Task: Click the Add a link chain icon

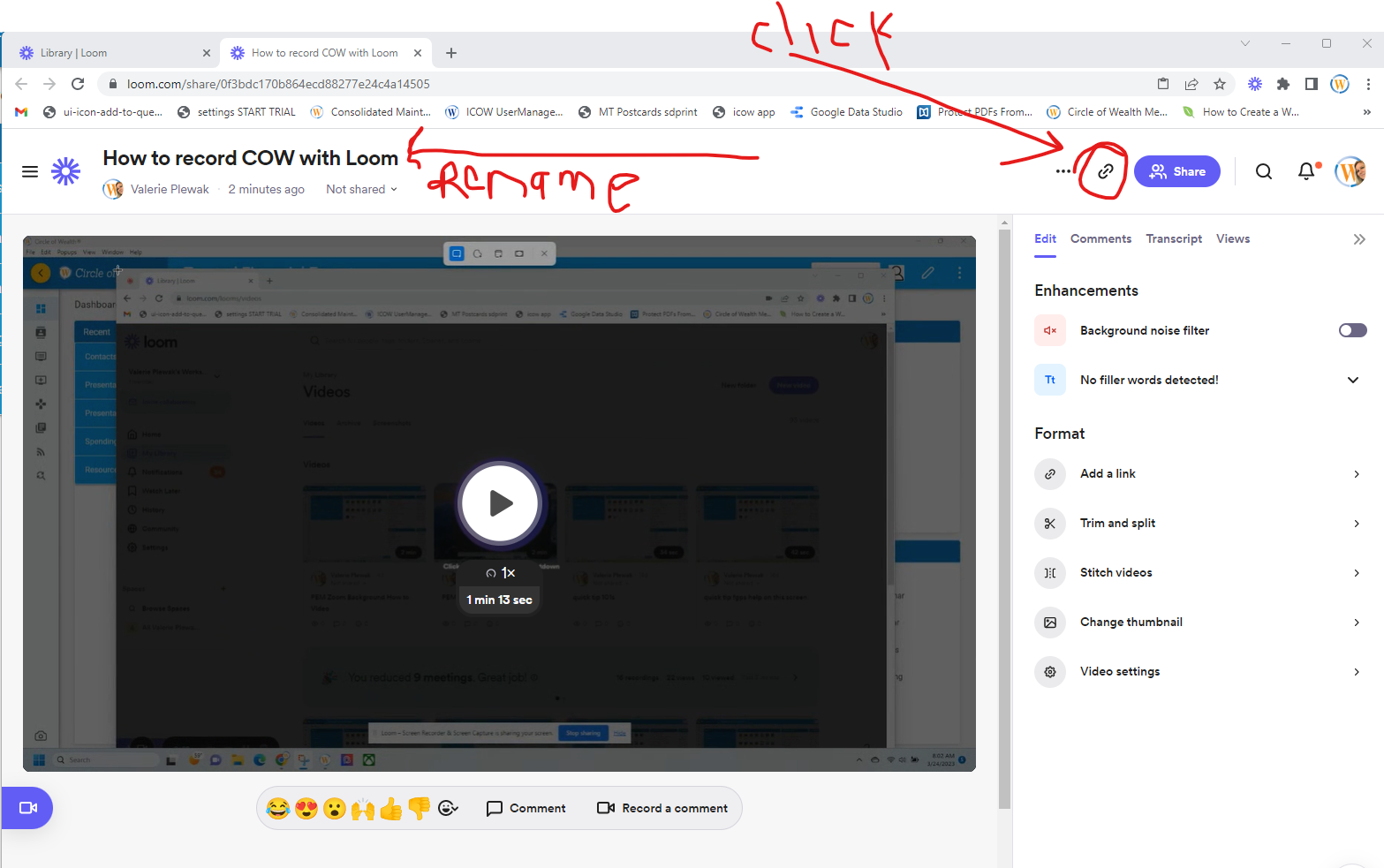Action: coord(1050,474)
